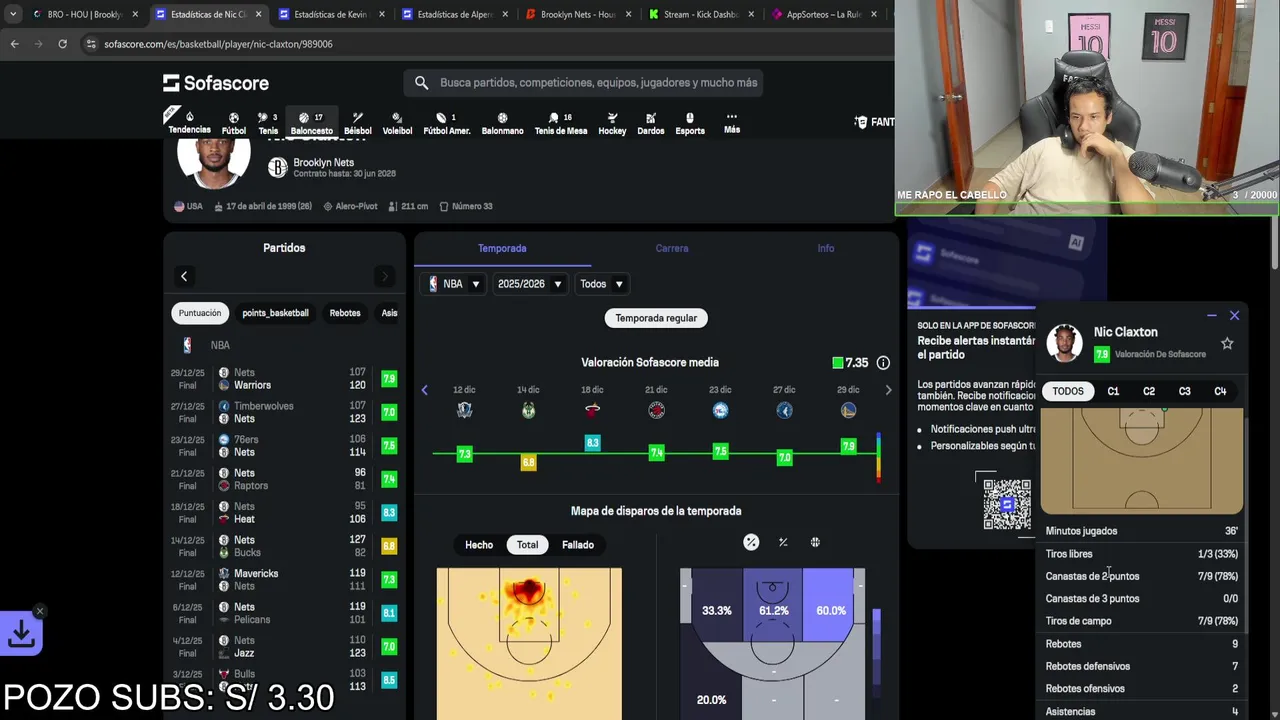1280x720 pixels.
Task: Open the Todos filter dropdown
Action: pyautogui.click(x=602, y=284)
